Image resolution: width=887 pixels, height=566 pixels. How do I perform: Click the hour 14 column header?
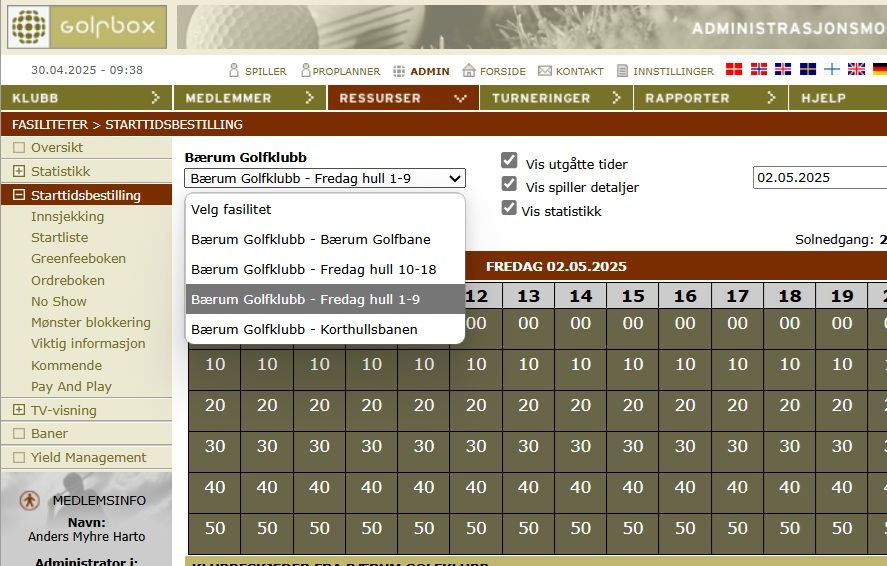pyautogui.click(x=580, y=296)
